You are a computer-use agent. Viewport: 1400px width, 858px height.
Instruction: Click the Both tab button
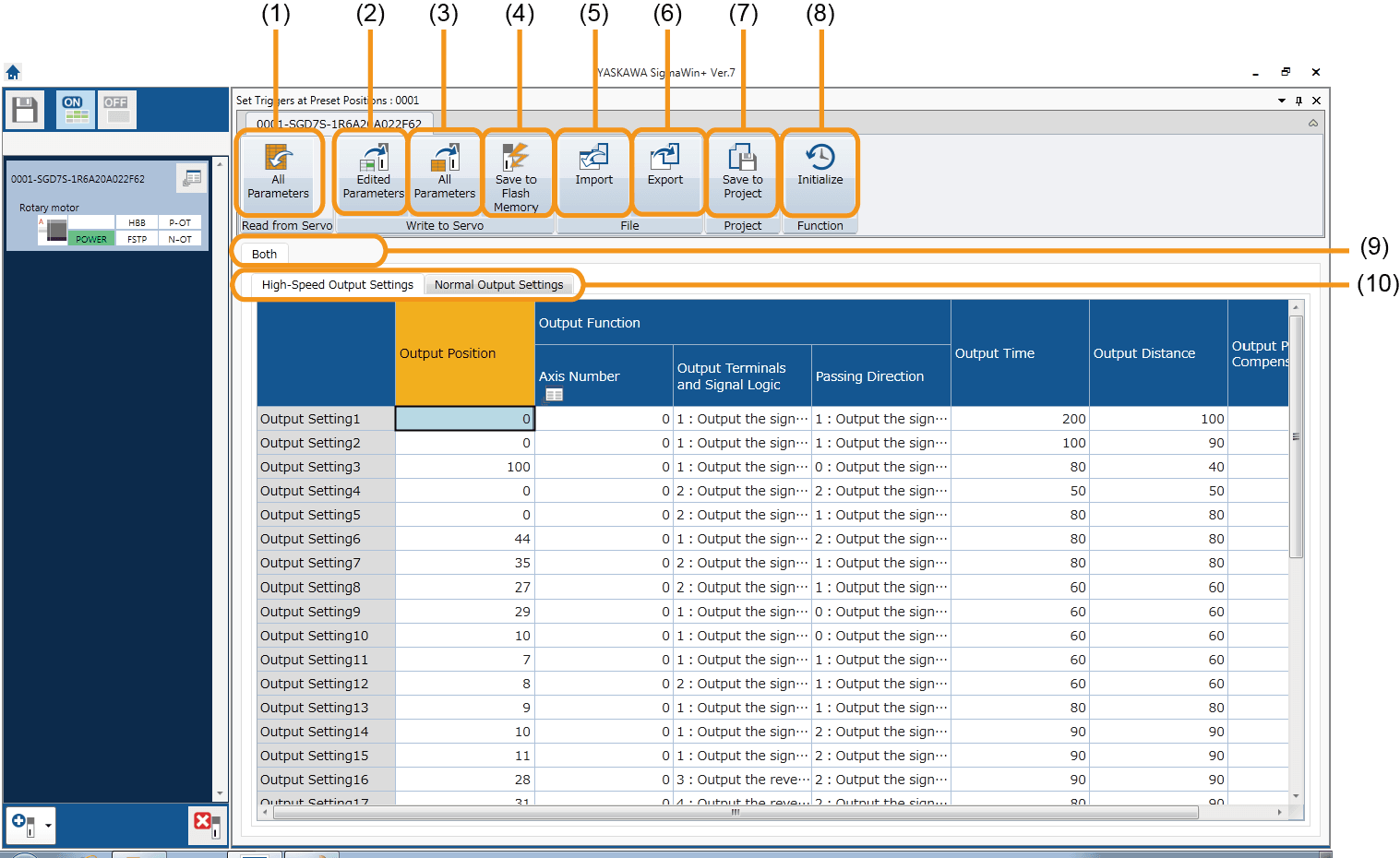pos(264,254)
